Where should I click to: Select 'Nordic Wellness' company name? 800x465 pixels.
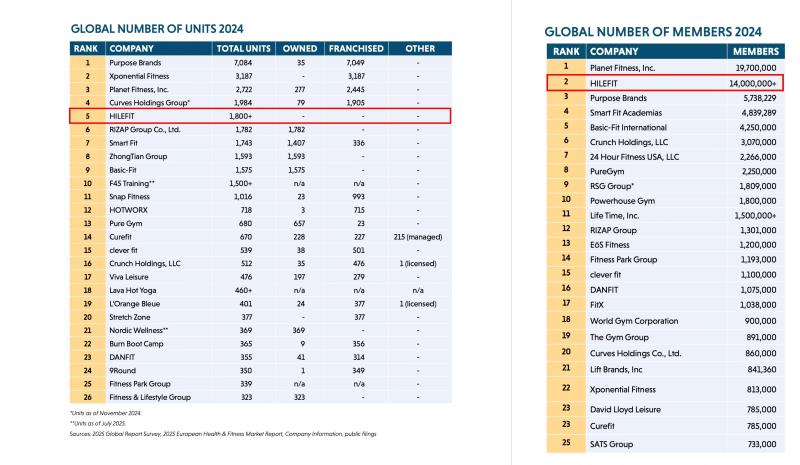[139, 330]
